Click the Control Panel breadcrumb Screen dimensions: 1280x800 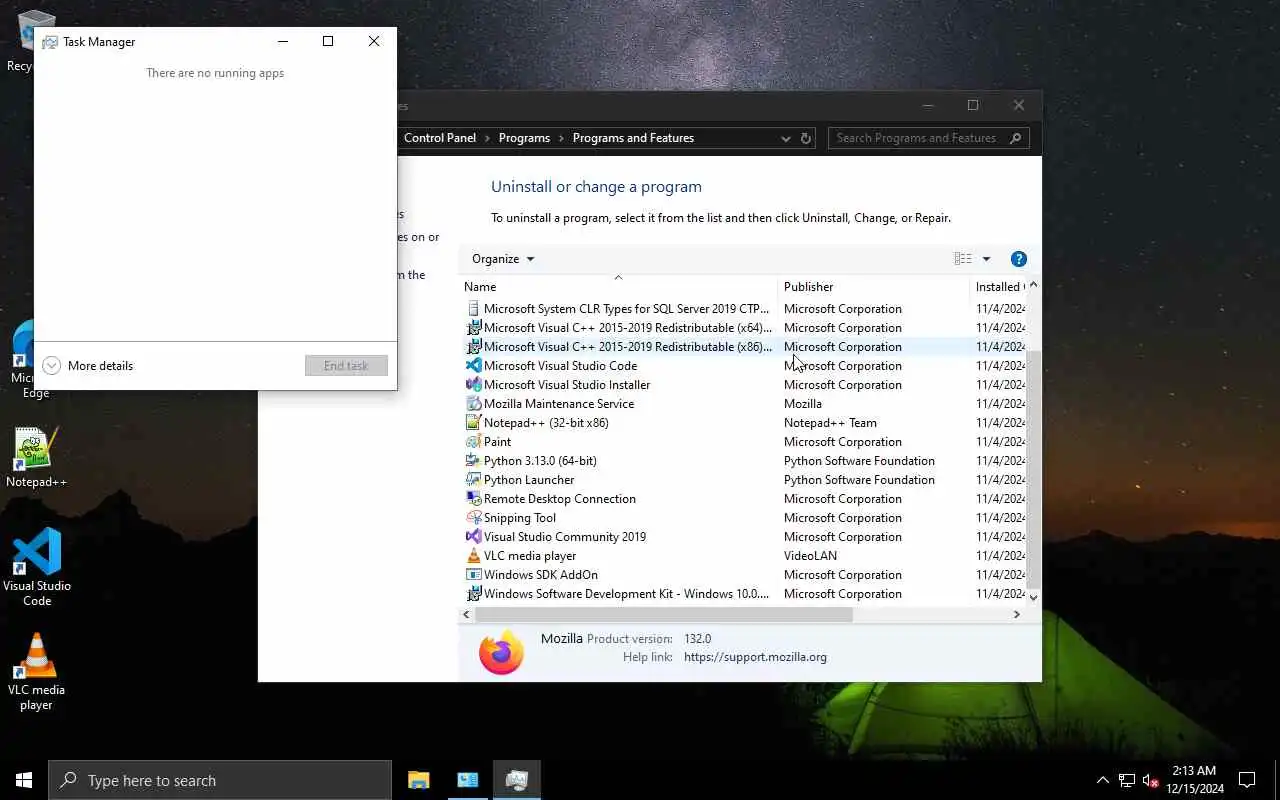coord(440,138)
